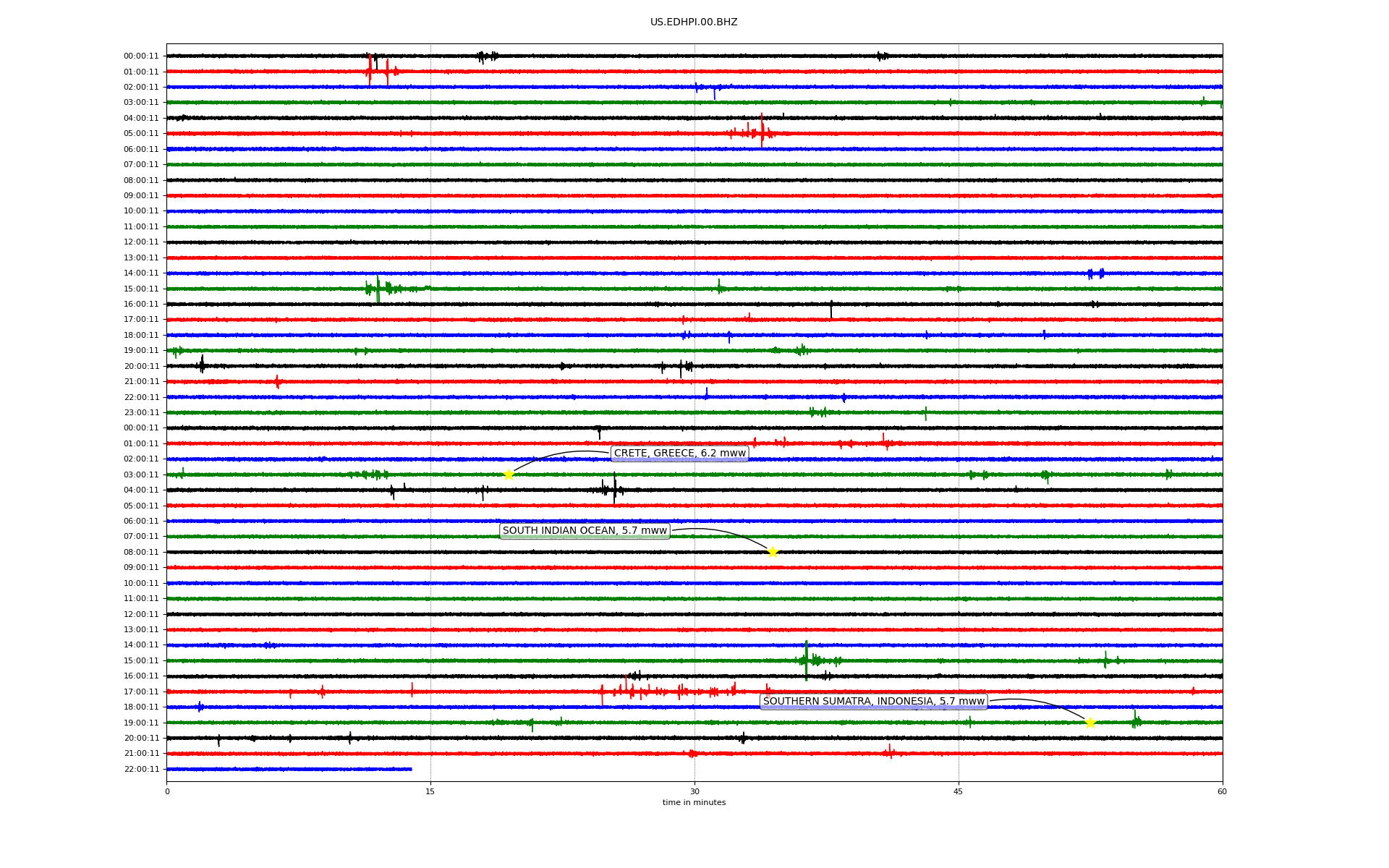Select the 23:00:11 row time label
The image size is (1389, 868).
[141, 413]
